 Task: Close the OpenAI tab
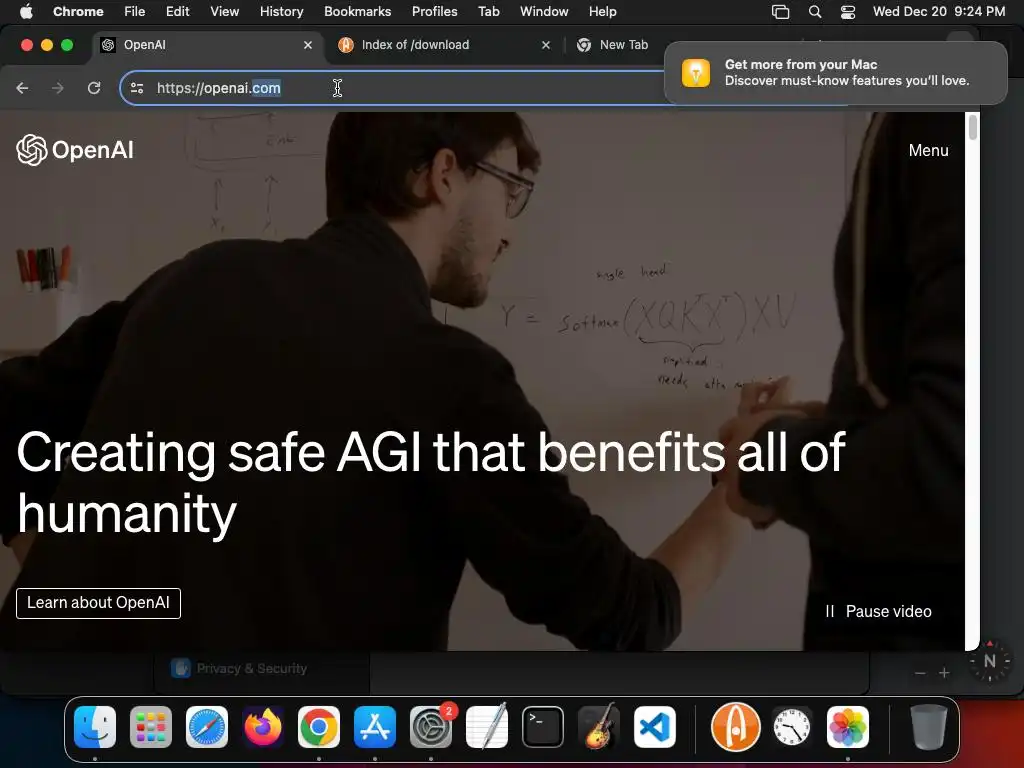click(308, 45)
